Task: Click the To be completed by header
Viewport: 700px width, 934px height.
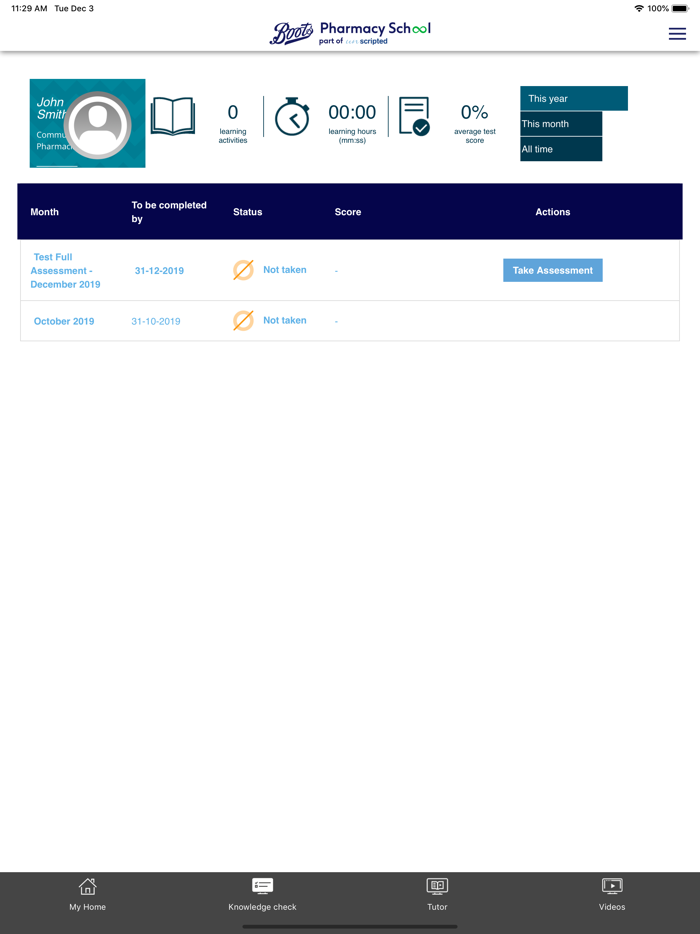Action: 169,212
